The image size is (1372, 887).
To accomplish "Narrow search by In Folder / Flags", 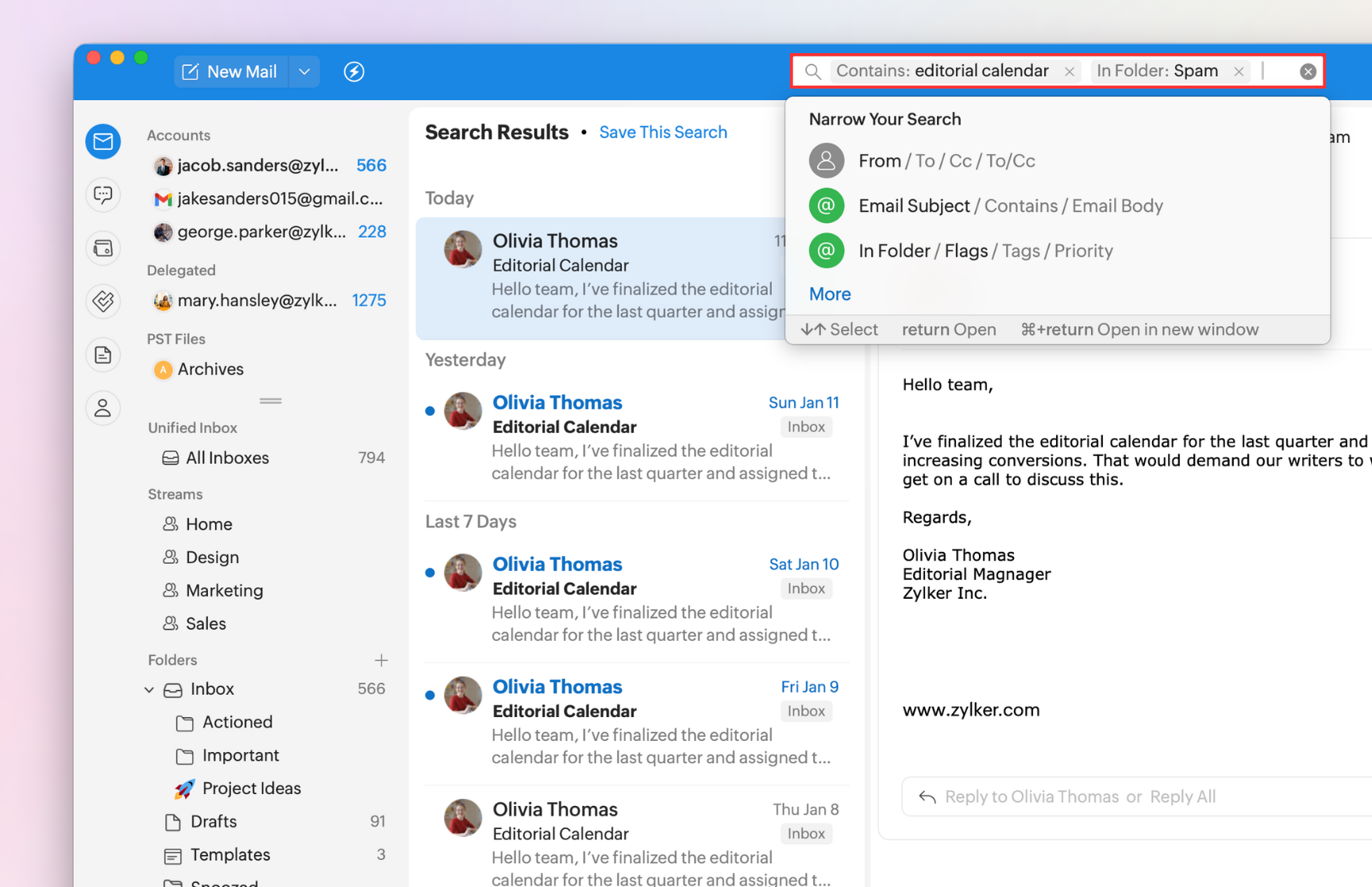I will (x=1058, y=251).
